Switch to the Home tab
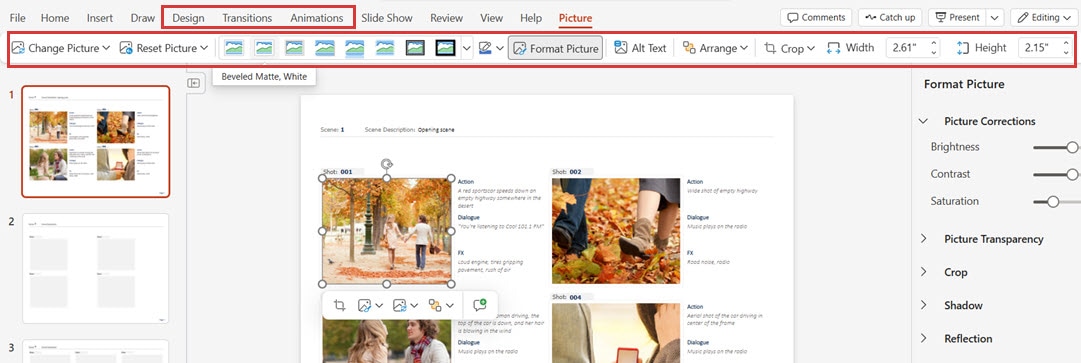Screen dimensions: 1081x363 [x=54, y=18]
